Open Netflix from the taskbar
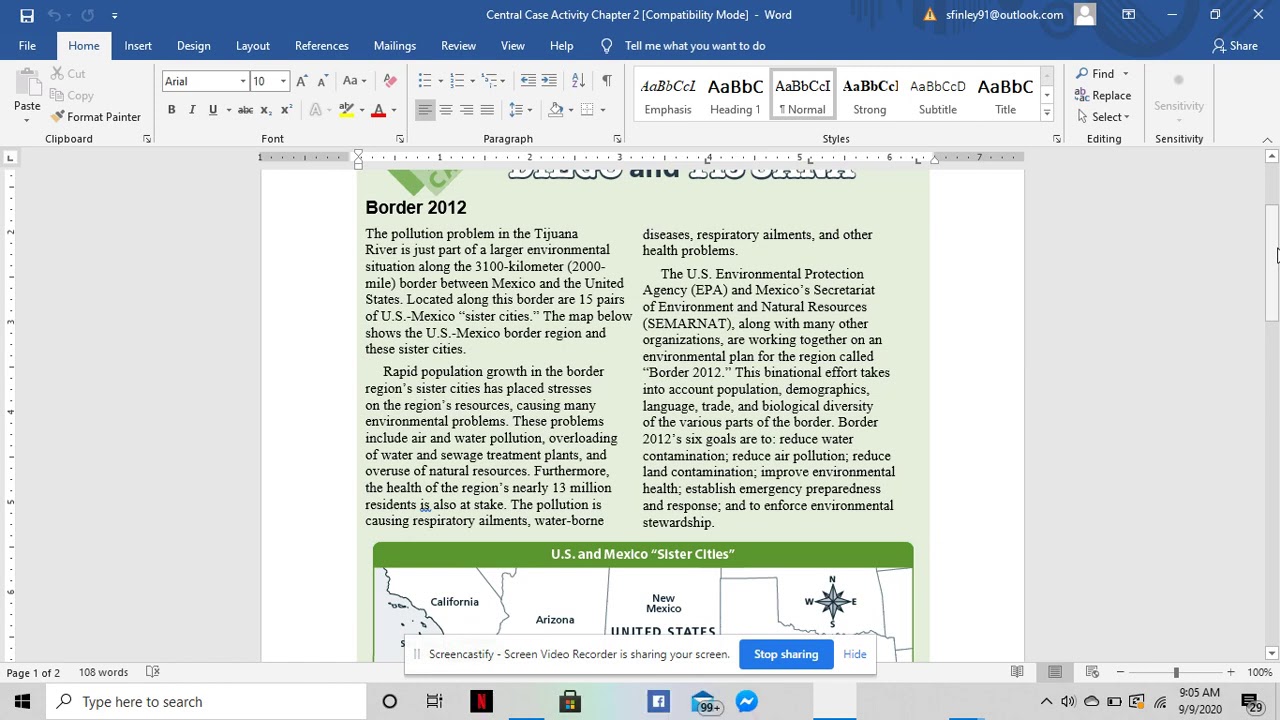The image size is (1280, 720). 481,702
